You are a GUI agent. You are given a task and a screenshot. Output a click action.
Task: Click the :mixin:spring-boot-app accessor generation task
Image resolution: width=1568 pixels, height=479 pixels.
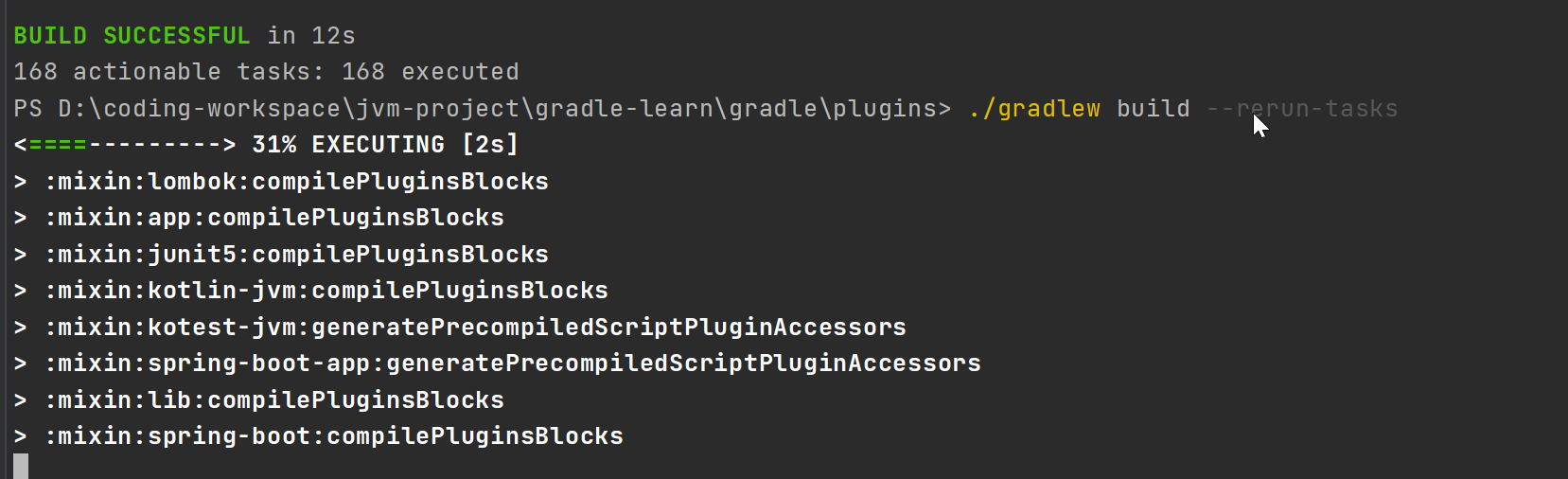tap(513, 364)
